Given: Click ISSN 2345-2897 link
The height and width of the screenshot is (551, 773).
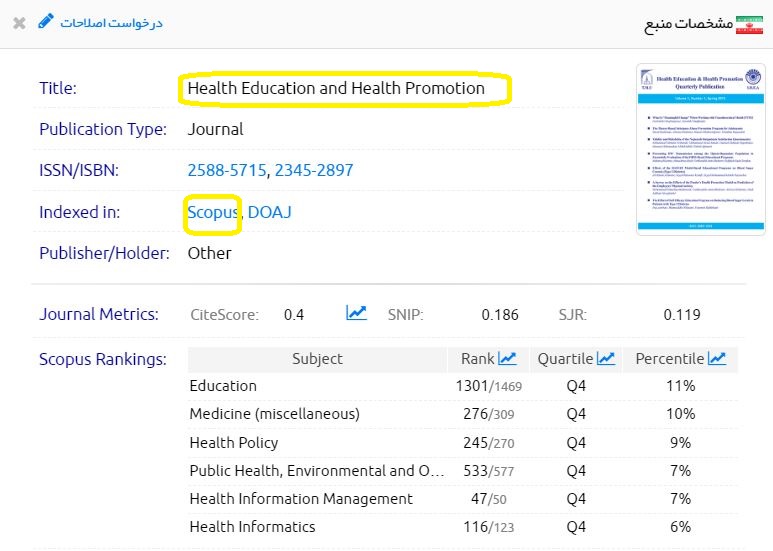Looking at the screenshot, I should (x=314, y=171).
